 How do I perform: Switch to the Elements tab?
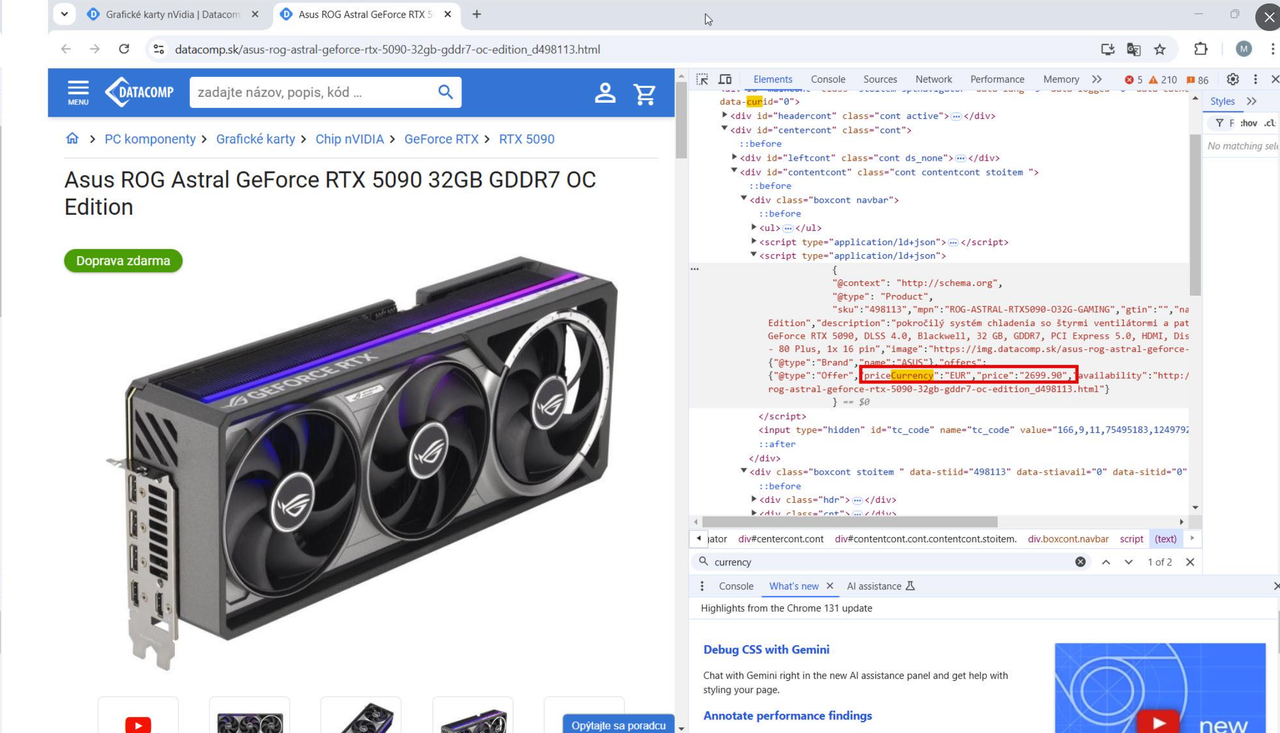click(x=773, y=79)
